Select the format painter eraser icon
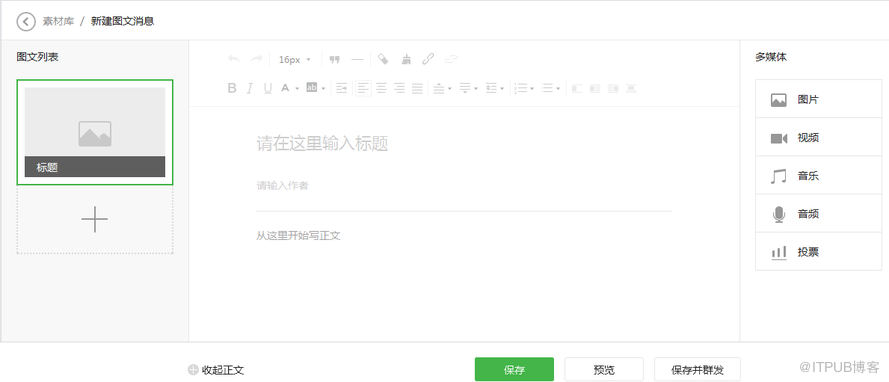The height and width of the screenshot is (382, 889). tap(383, 59)
